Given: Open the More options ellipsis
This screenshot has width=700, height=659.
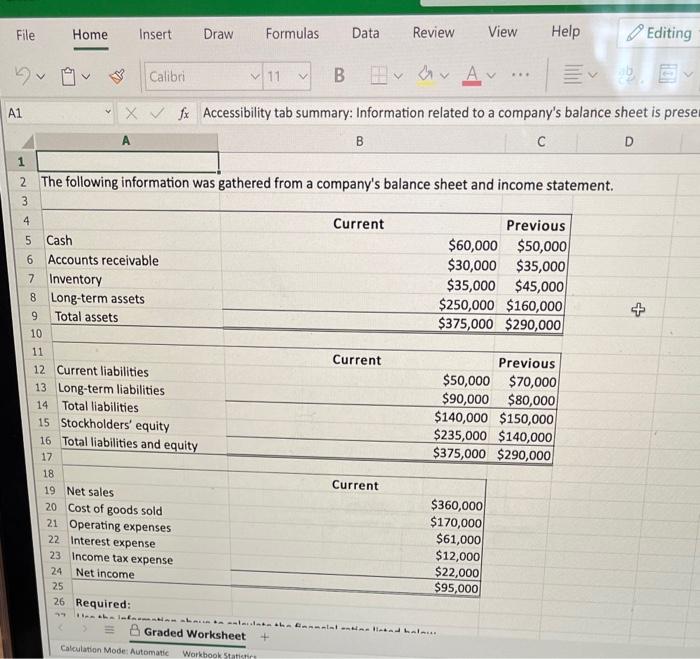Looking at the screenshot, I should pos(520,75).
